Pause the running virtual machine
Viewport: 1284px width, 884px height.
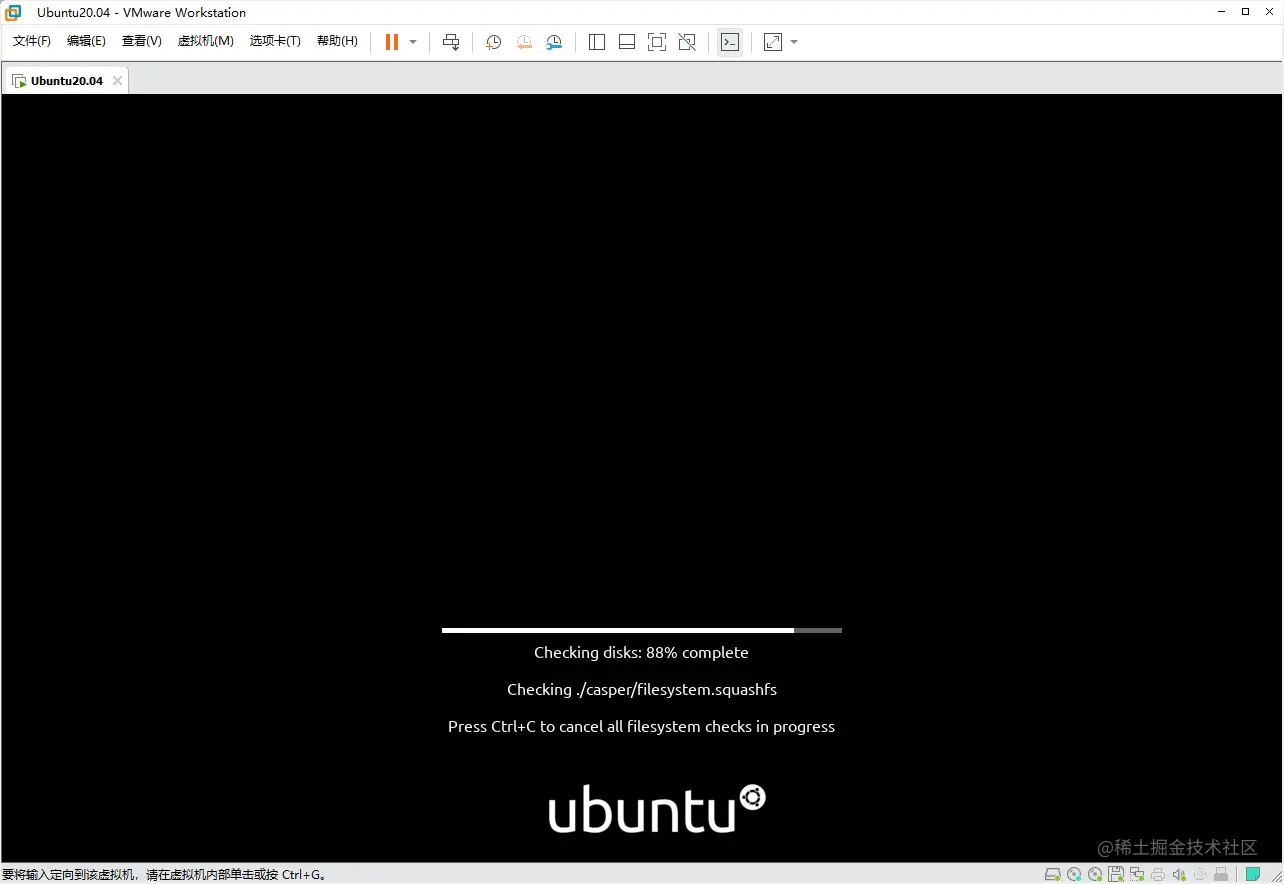pos(391,42)
